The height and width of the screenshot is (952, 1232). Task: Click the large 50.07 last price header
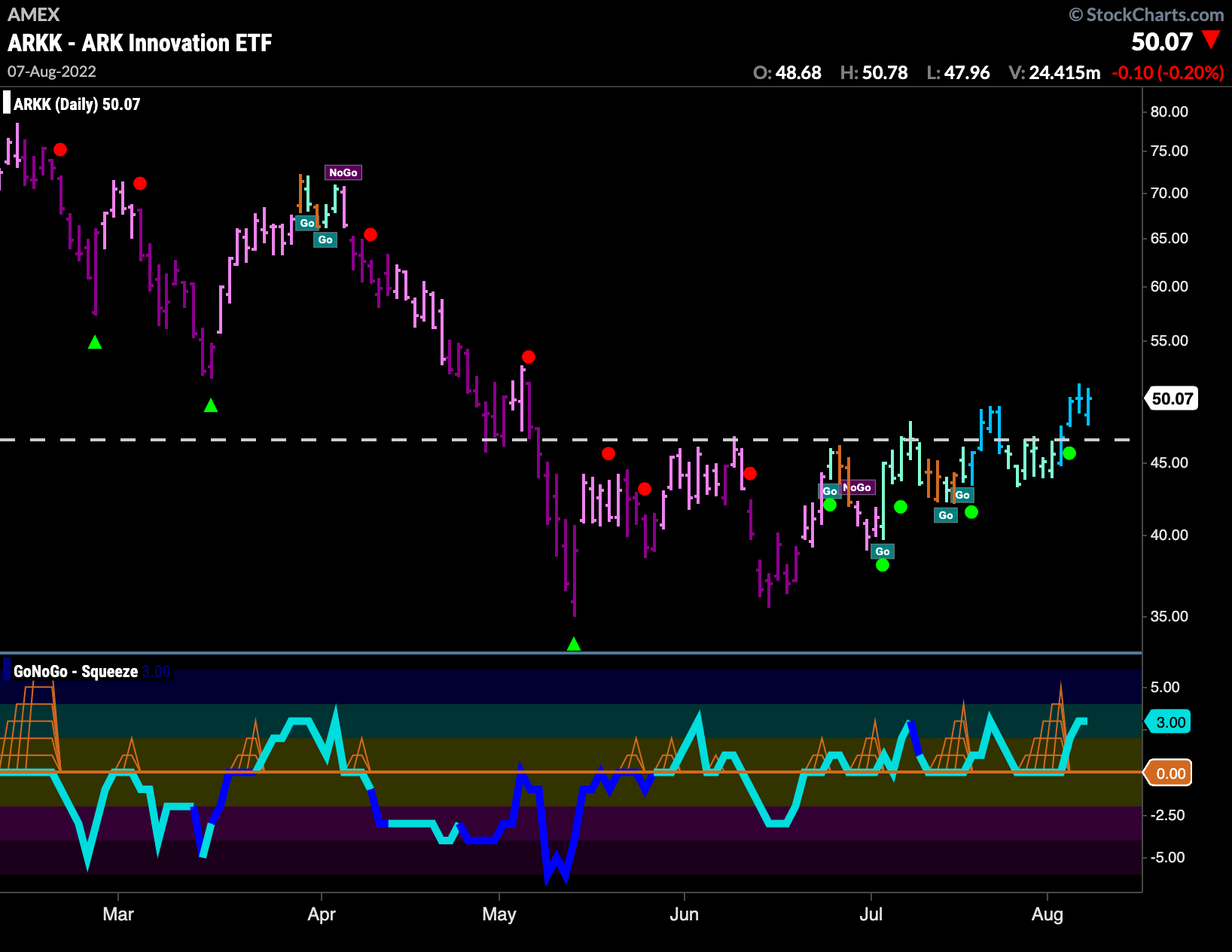(1162, 41)
